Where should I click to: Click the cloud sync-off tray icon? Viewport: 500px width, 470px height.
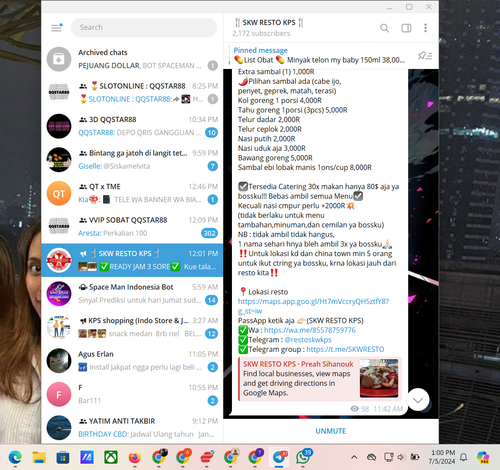tap(371, 457)
